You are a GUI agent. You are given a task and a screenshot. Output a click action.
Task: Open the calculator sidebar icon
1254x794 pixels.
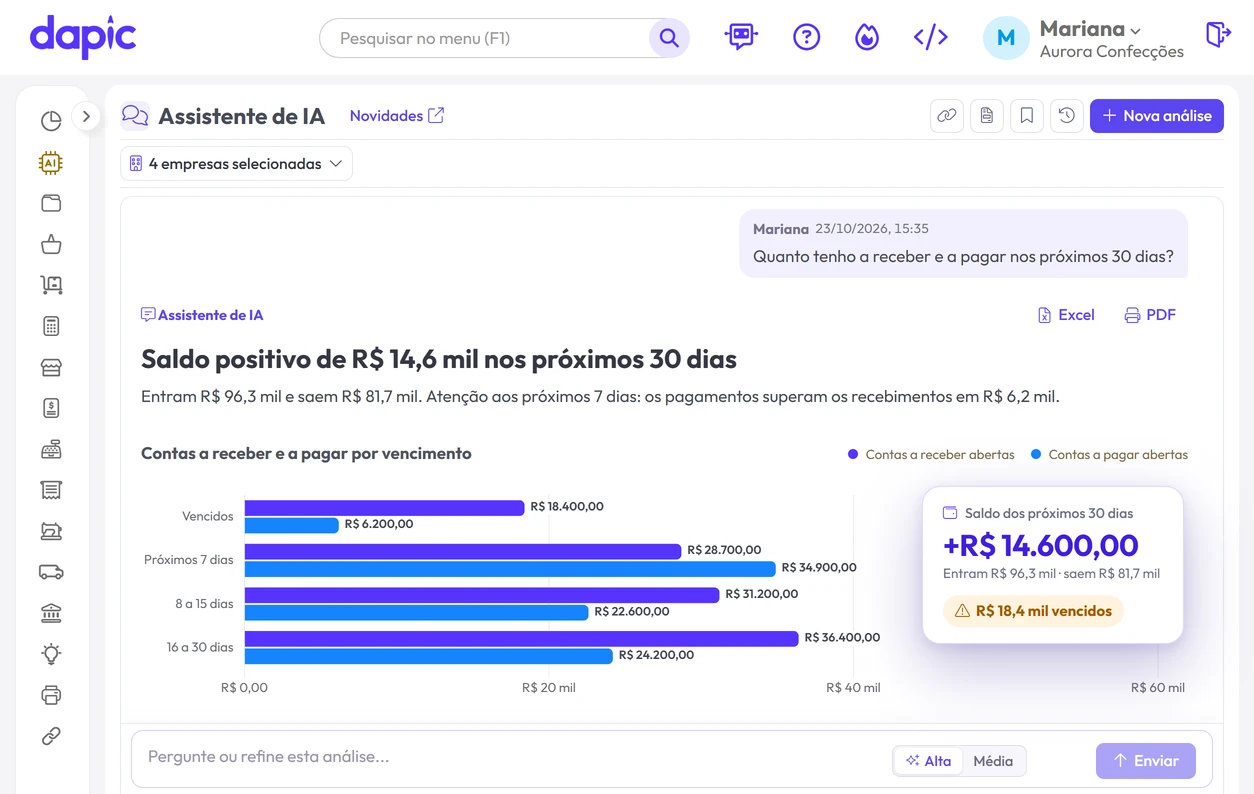click(51, 326)
